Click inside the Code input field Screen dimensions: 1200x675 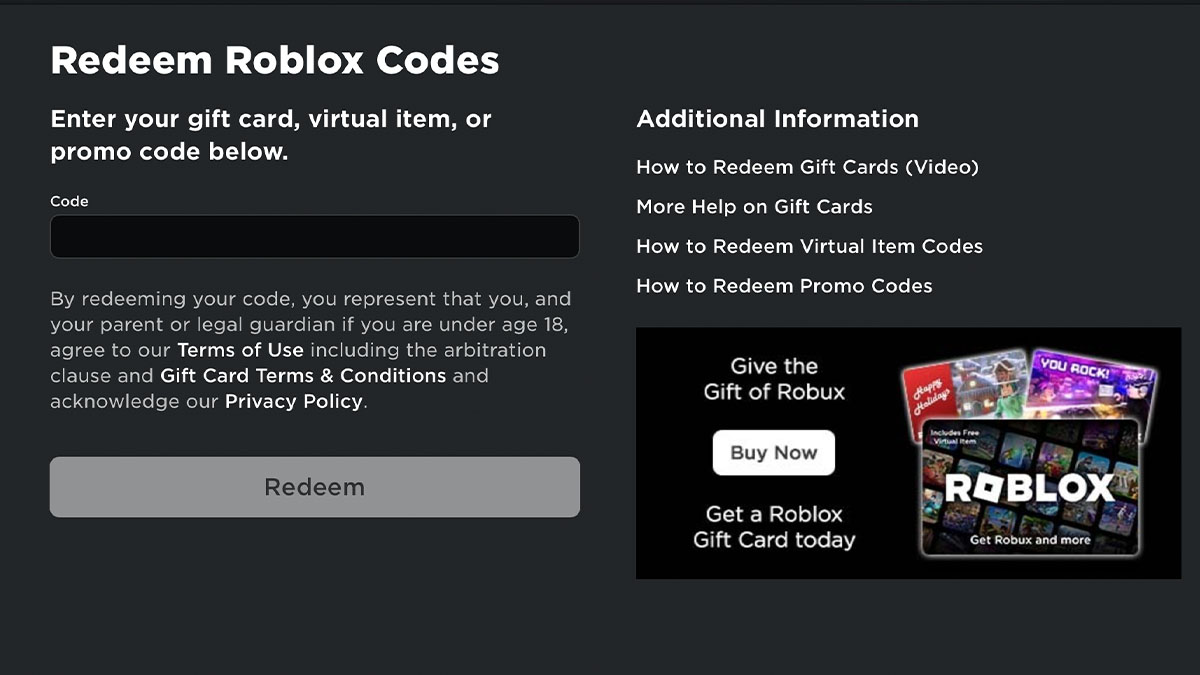[314, 236]
